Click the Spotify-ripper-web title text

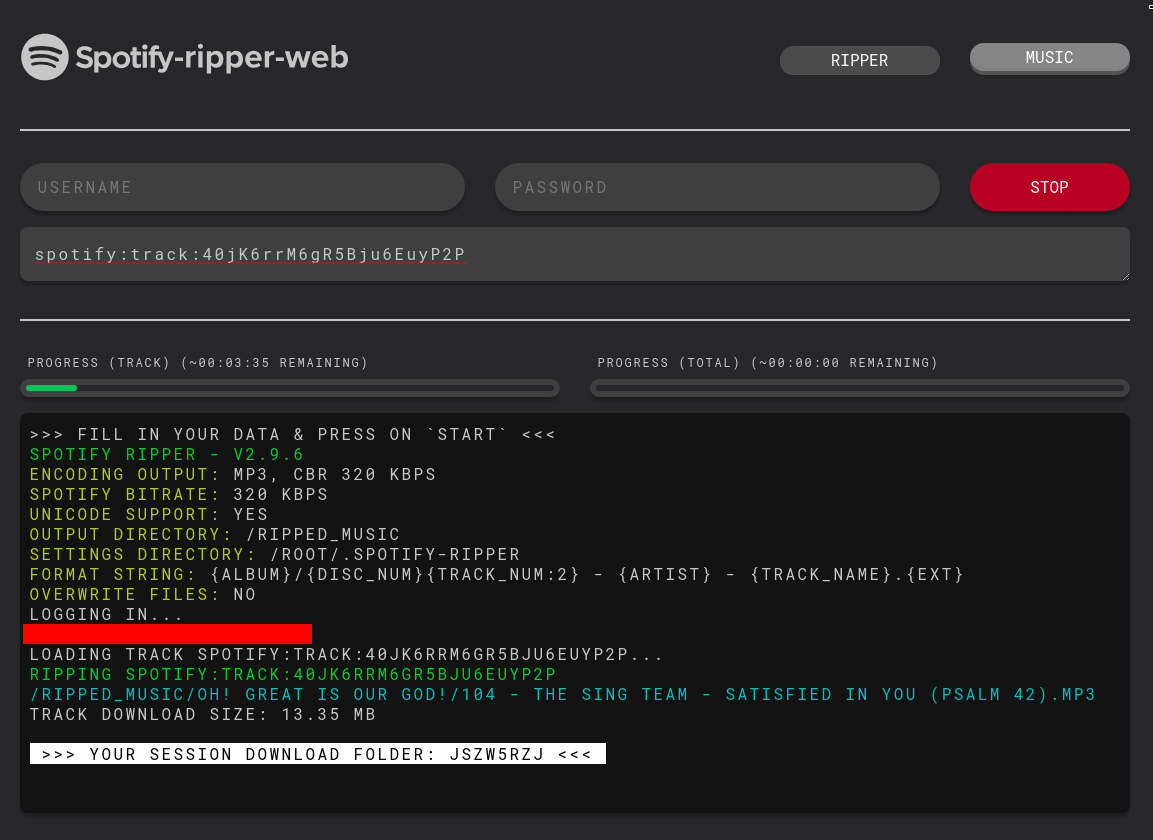pos(212,57)
